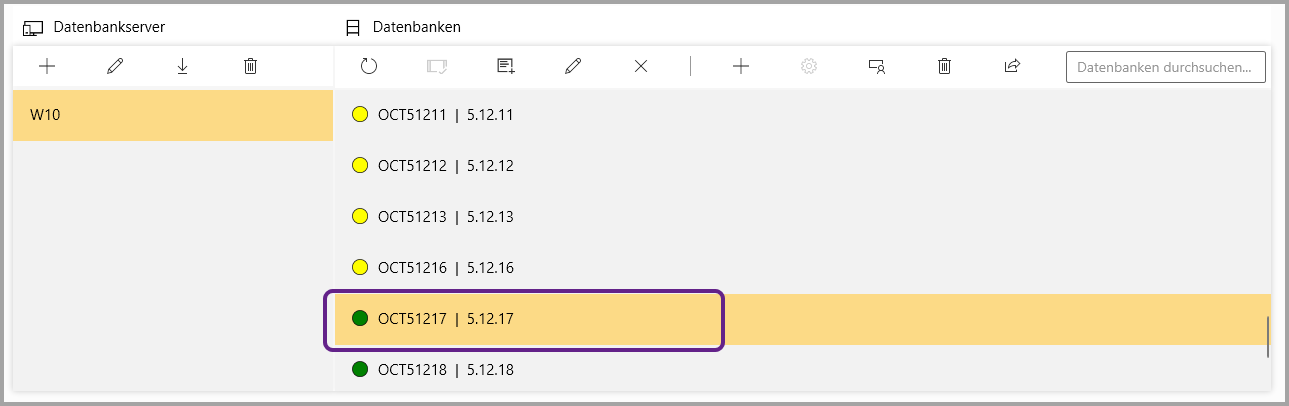The height and width of the screenshot is (406, 1289).
Task: Edit the selected database server
Action: [x=115, y=67]
